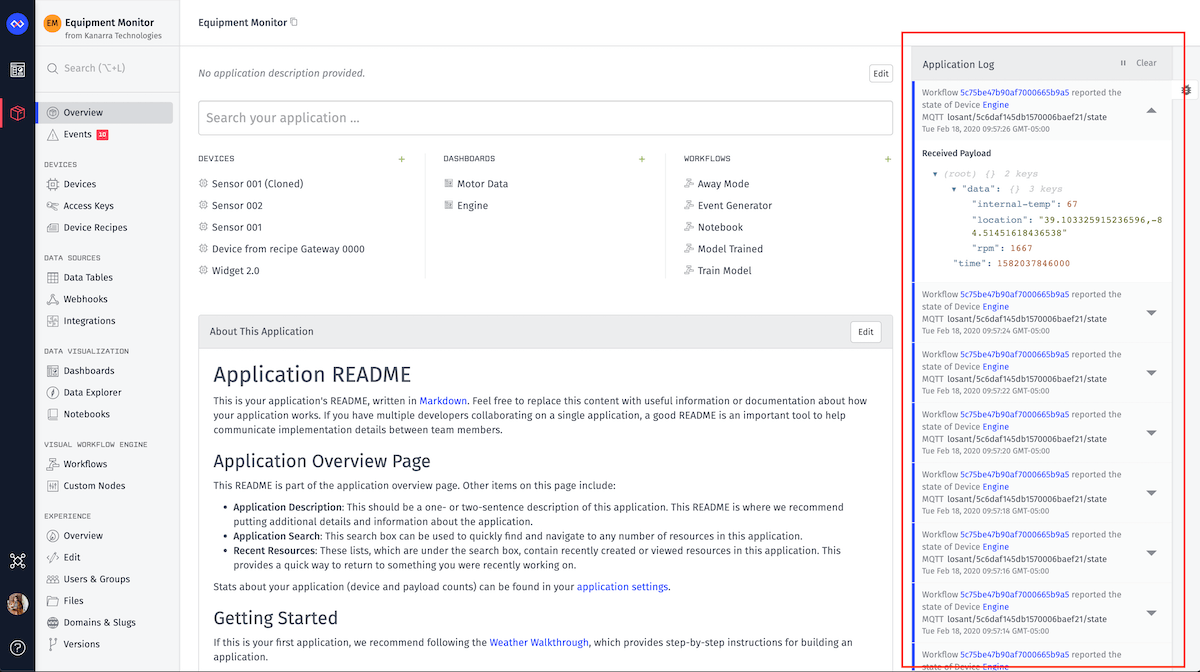The height and width of the screenshot is (672, 1200).
Task: Click the Custom Nodes icon in the sidebar
Action: click(x=53, y=486)
